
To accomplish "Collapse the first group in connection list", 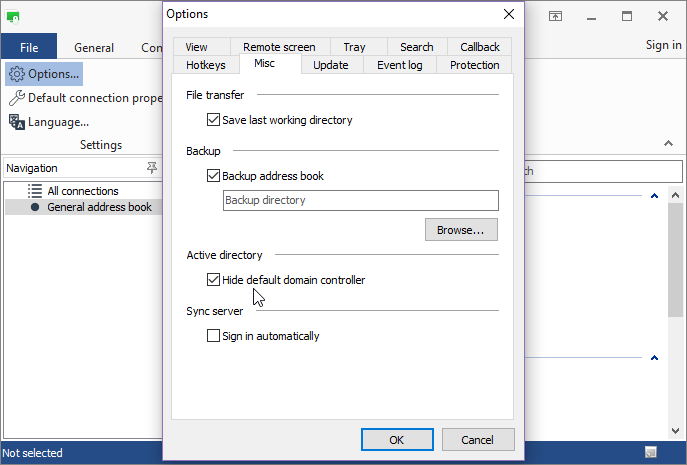I will (x=654, y=196).
